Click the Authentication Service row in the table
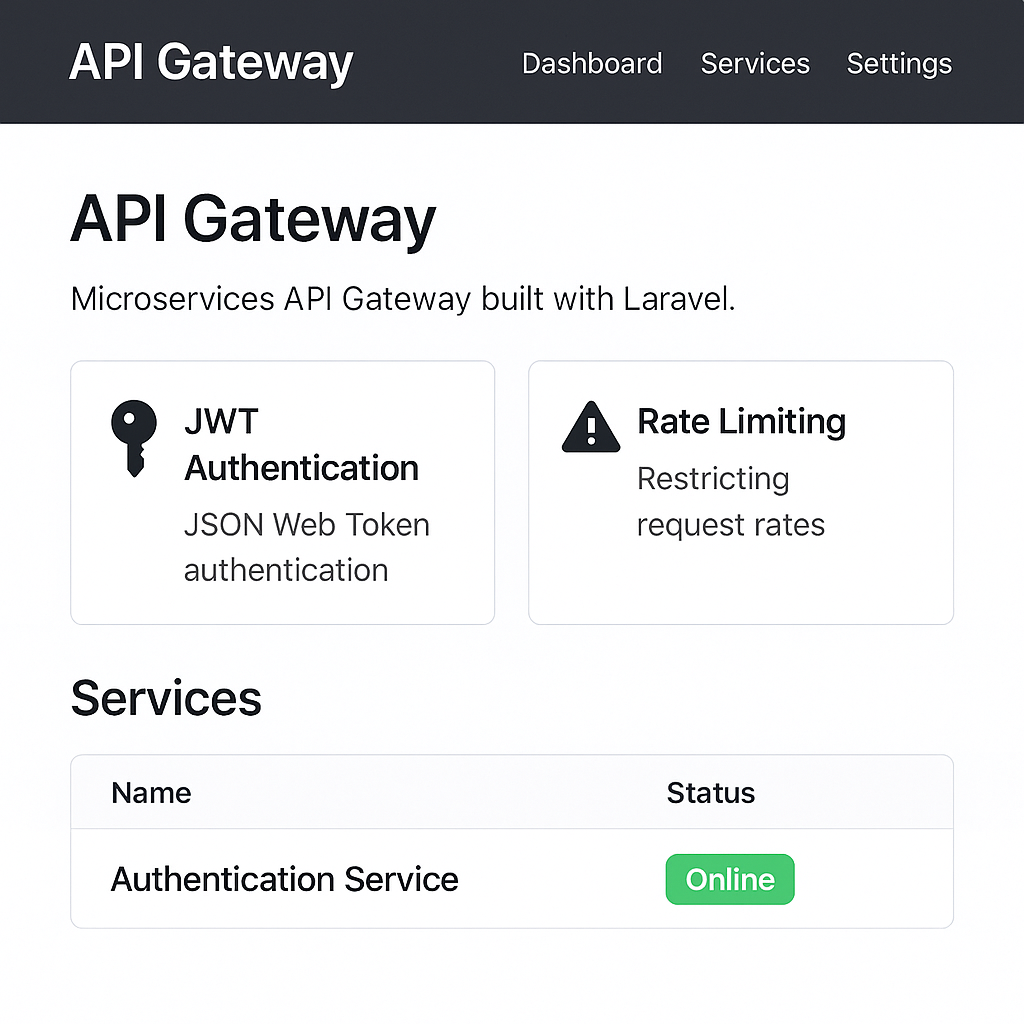Viewport: 1024px width, 1024px height. (284, 879)
